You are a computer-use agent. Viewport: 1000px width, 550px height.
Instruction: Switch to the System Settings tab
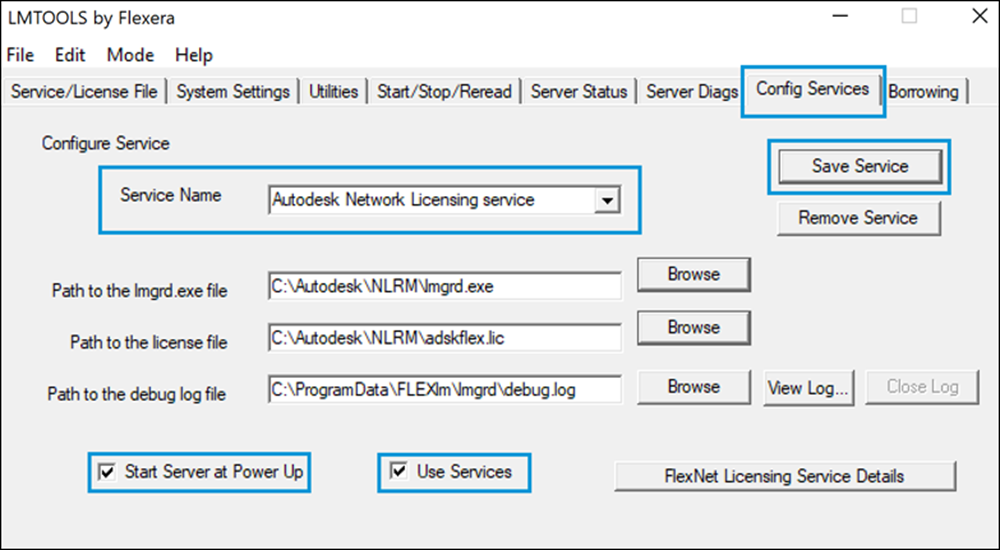[233, 92]
